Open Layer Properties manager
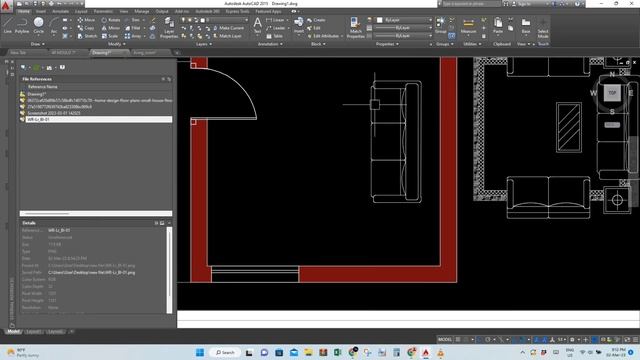This screenshot has height=360, width=640. click(169, 28)
